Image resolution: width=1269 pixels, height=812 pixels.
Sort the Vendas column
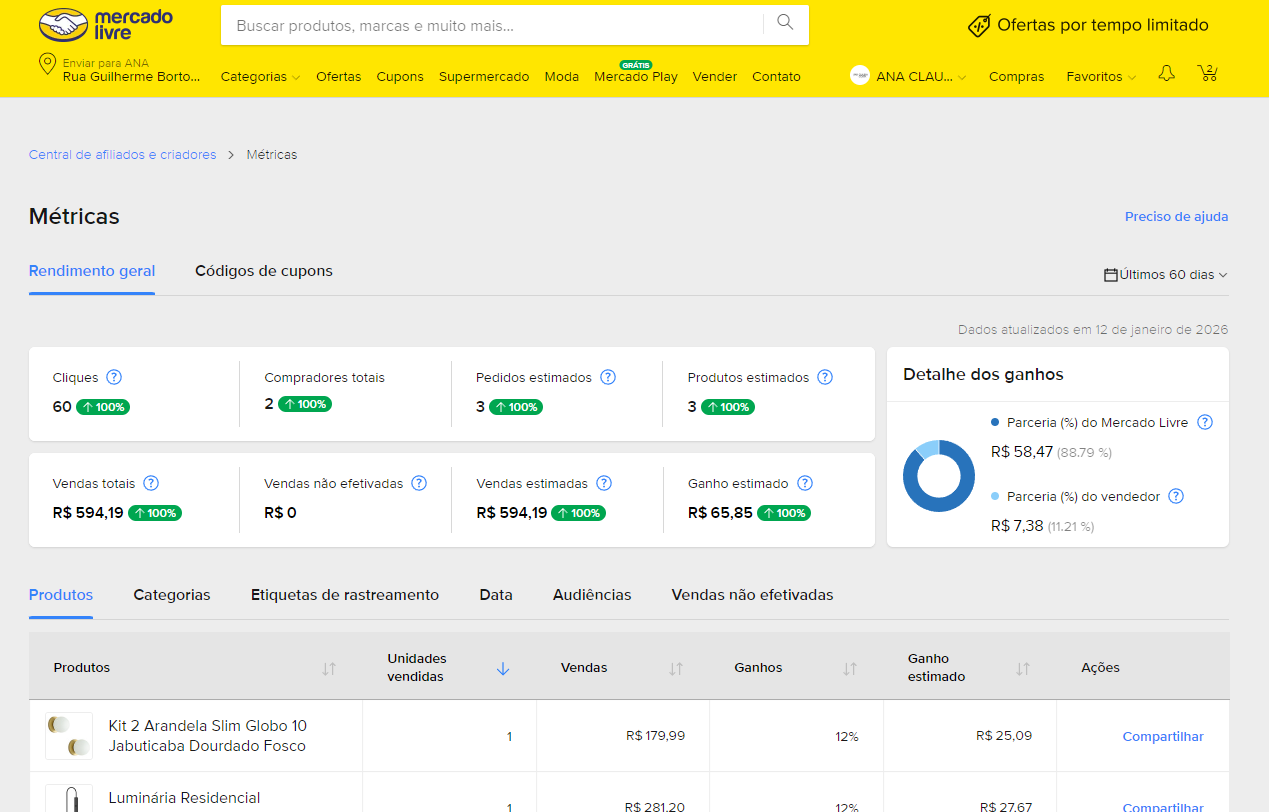676,669
